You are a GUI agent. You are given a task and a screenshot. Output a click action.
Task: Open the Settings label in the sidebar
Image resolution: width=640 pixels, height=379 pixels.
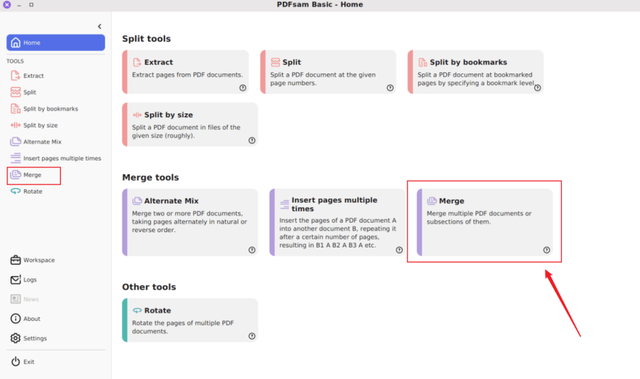35,338
